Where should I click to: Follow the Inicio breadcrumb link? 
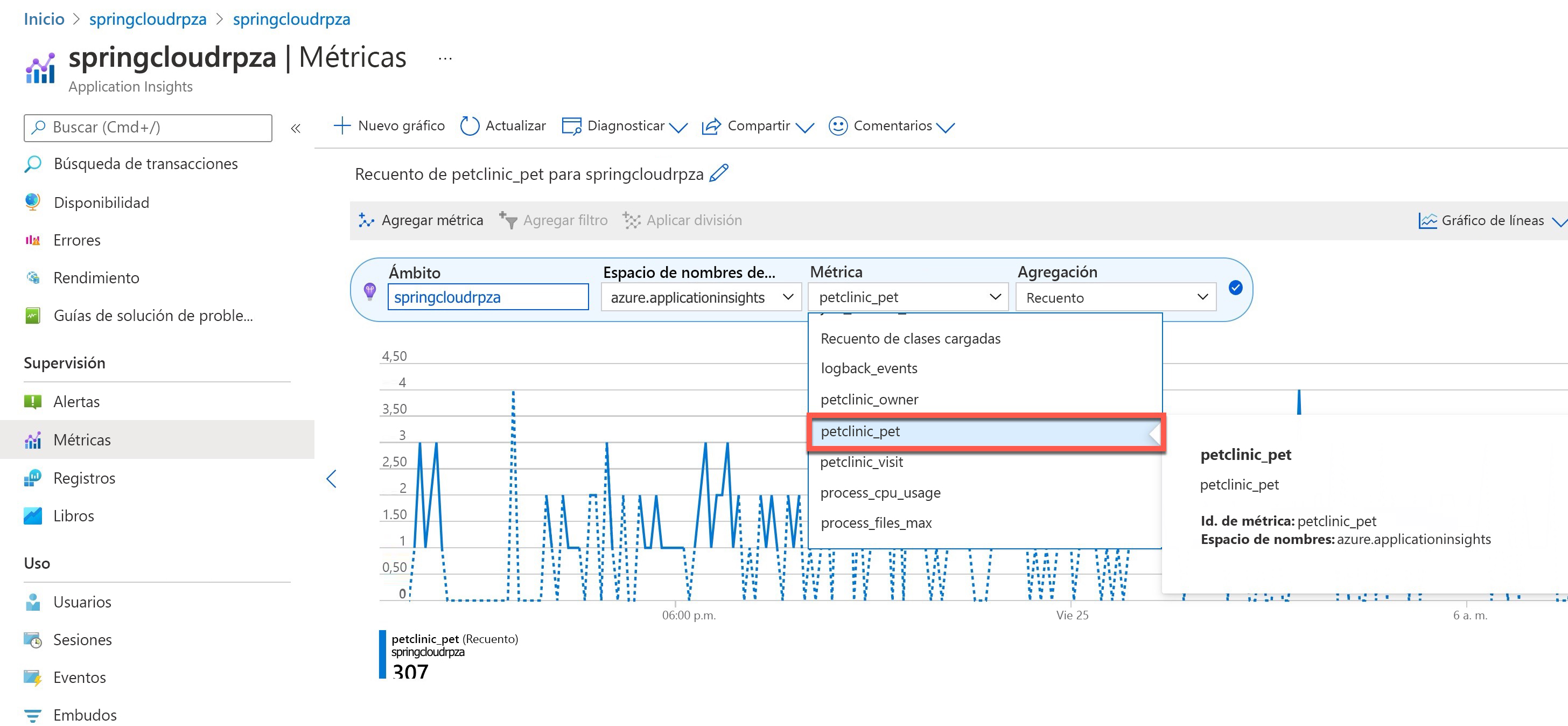coord(44,19)
